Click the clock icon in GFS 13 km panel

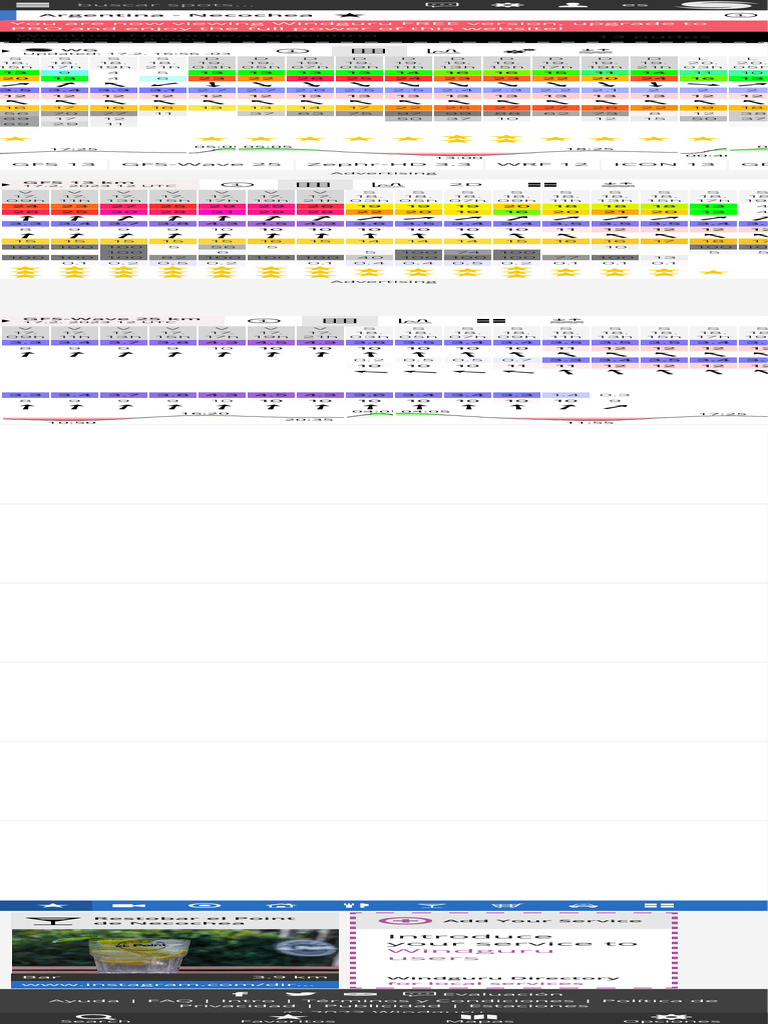[238, 185]
